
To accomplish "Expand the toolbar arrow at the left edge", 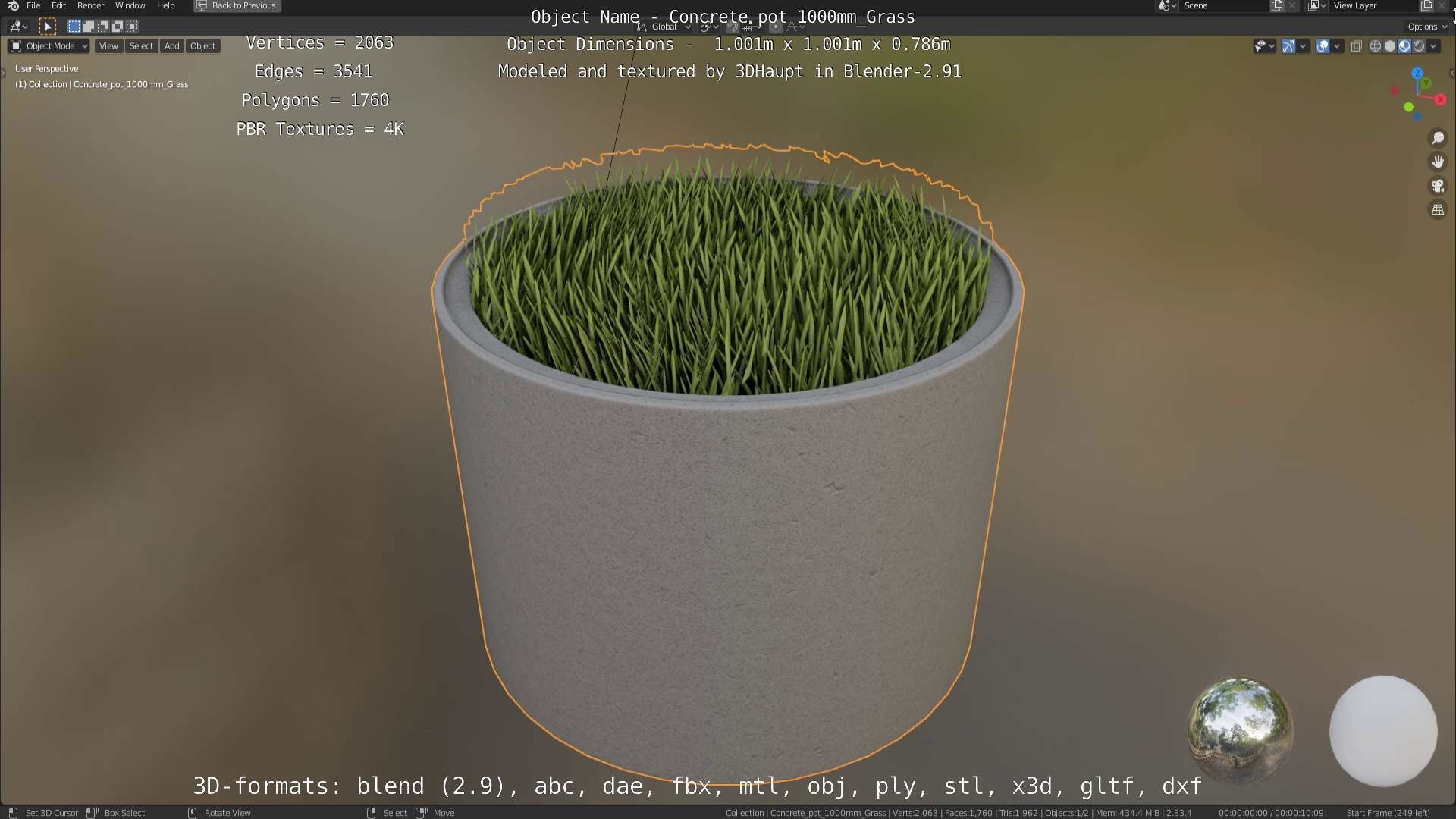I will (3, 73).
